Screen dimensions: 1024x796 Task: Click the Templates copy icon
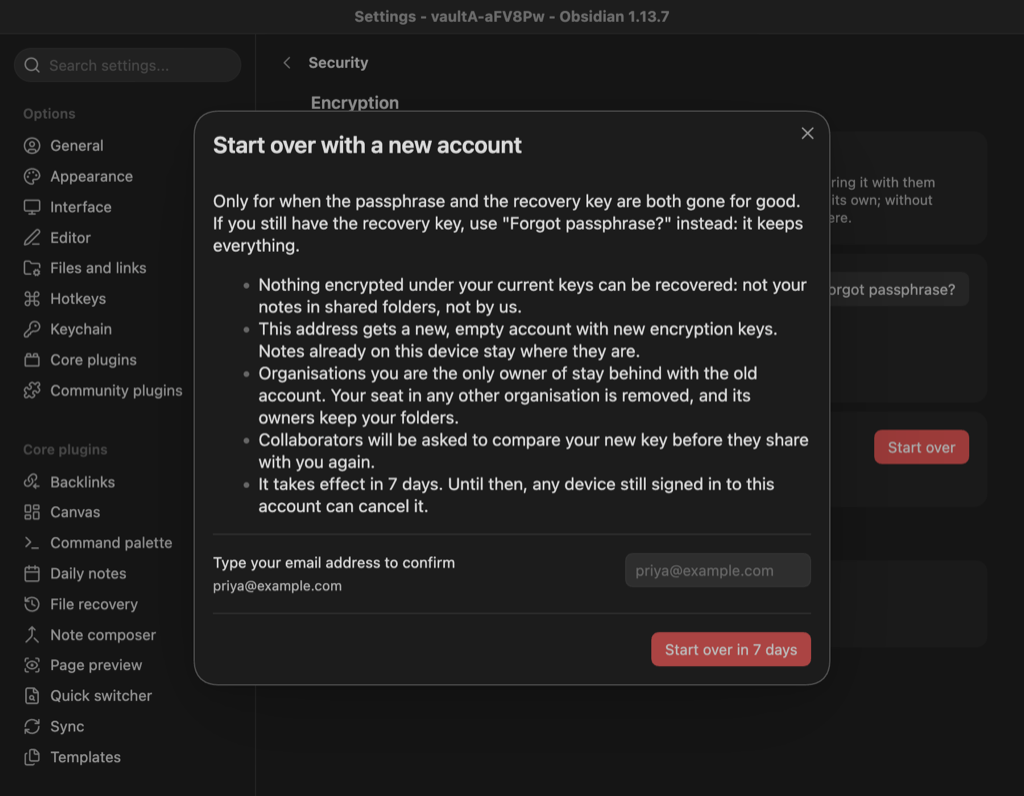pyautogui.click(x=32, y=757)
